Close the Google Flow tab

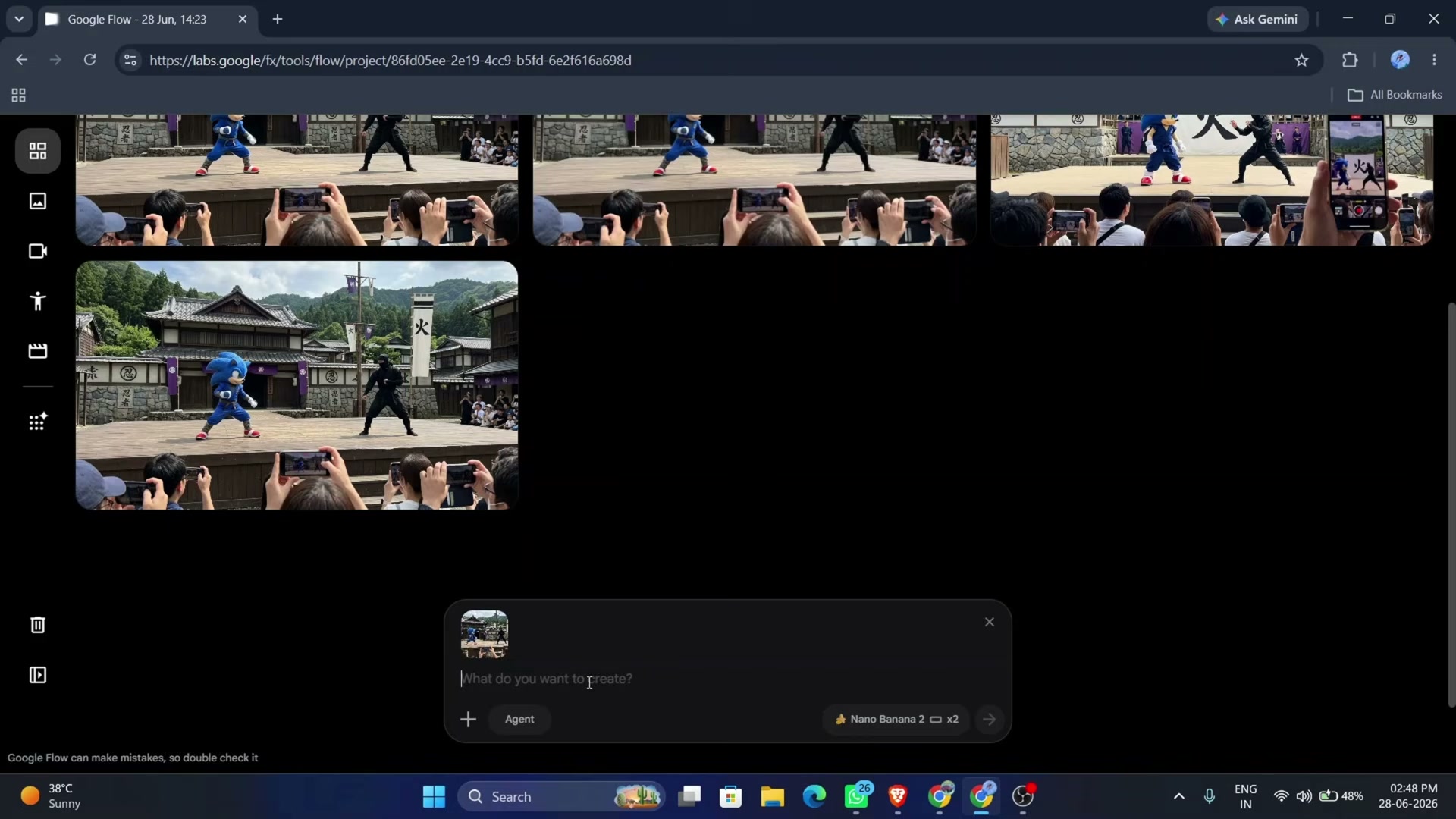[243, 19]
